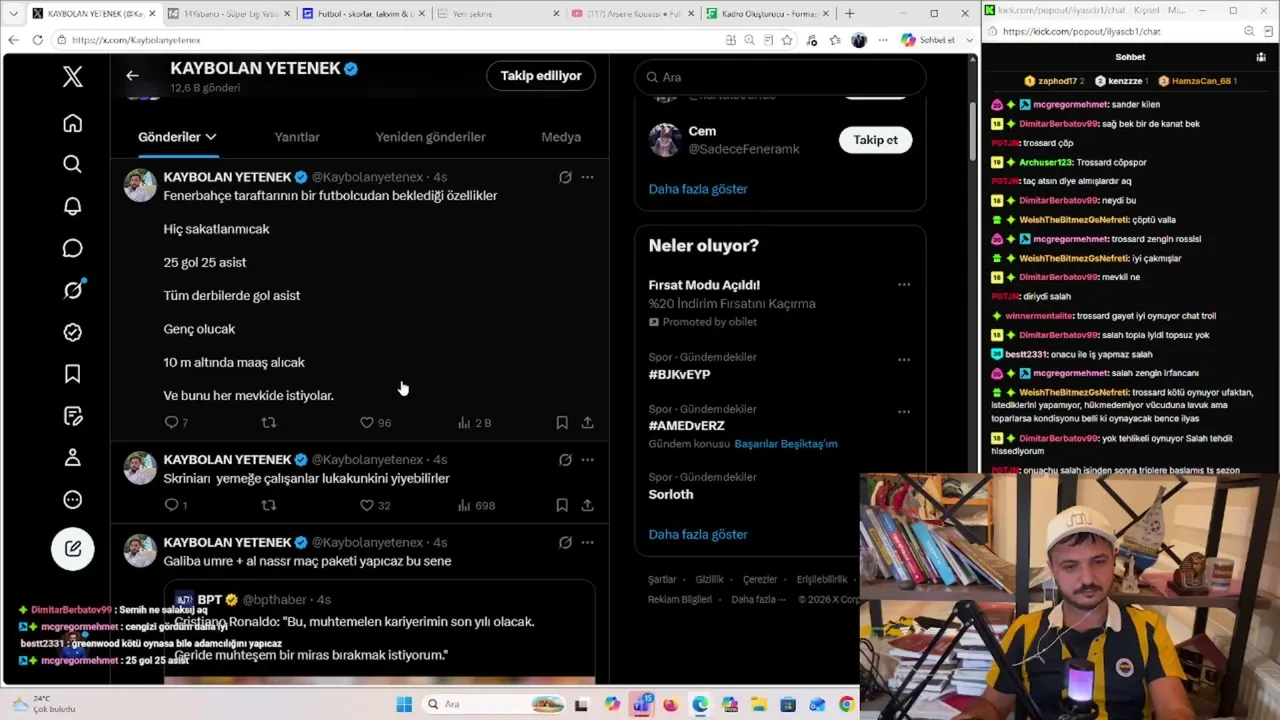Switch to the Medya tab
The width and height of the screenshot is (1280, 720).
[x=561, y=137]
